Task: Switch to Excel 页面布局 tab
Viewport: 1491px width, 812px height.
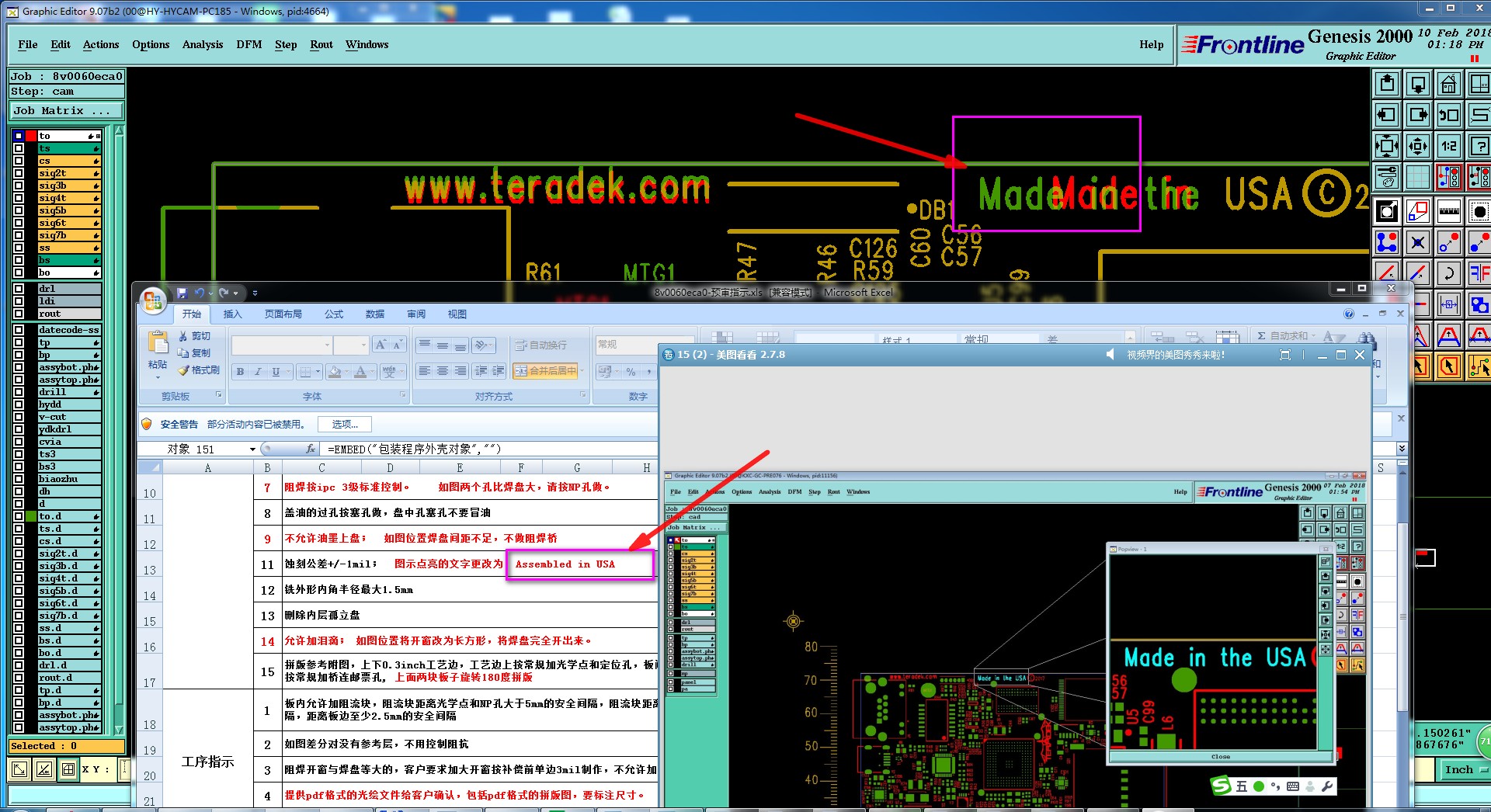Action: pyautogui.click(x=283, y=314)
